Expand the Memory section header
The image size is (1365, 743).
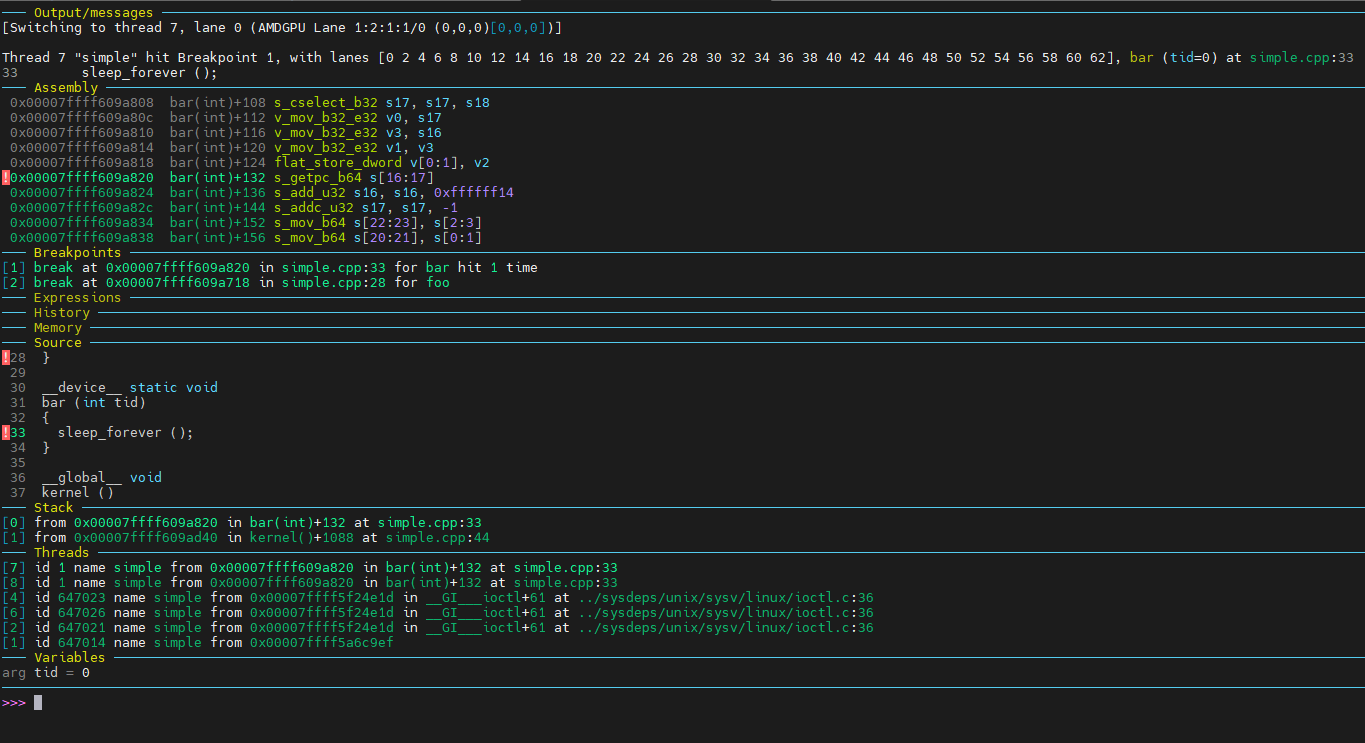57,328
